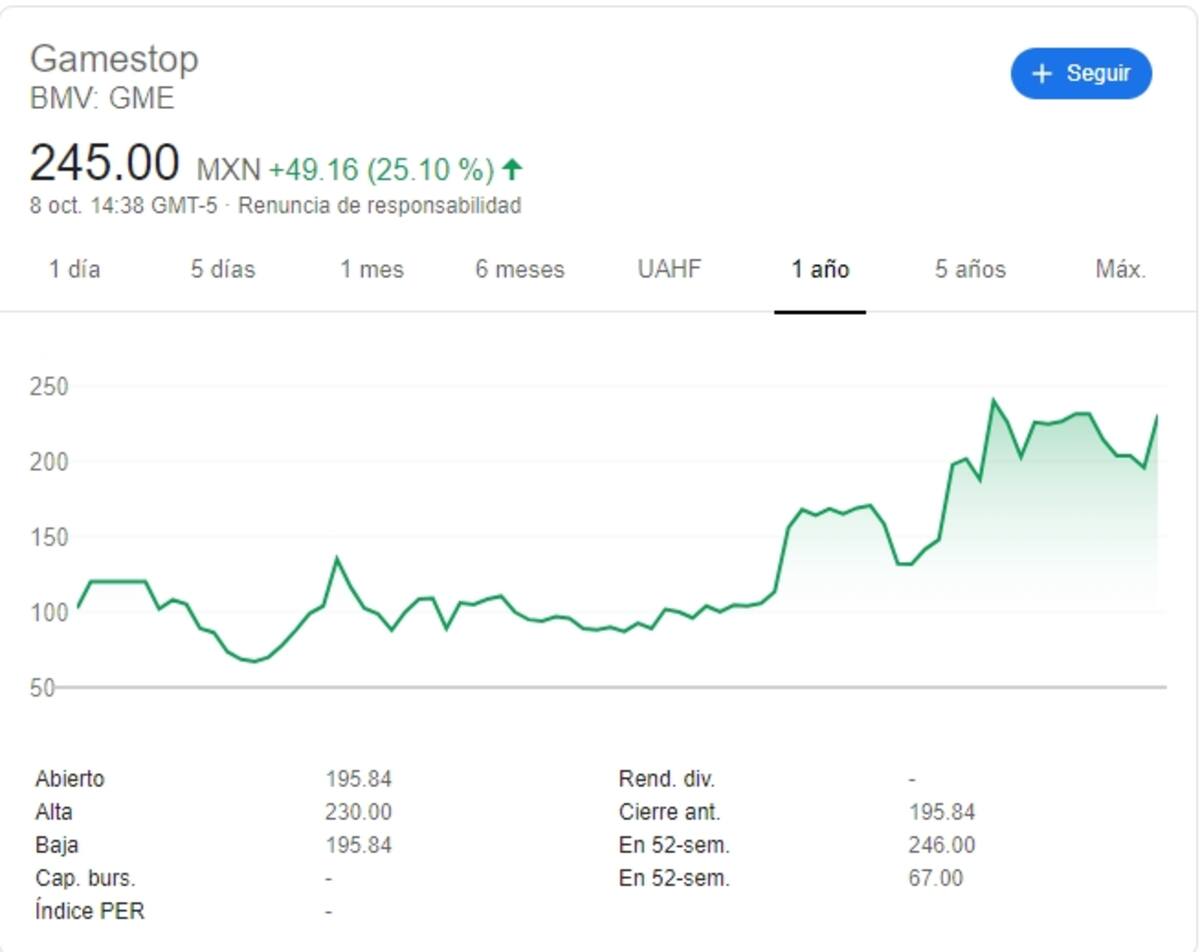This screenshot has width=1200, height=952.
Task: Click the 52-week high value 246.00
Action: click(942, 845)
